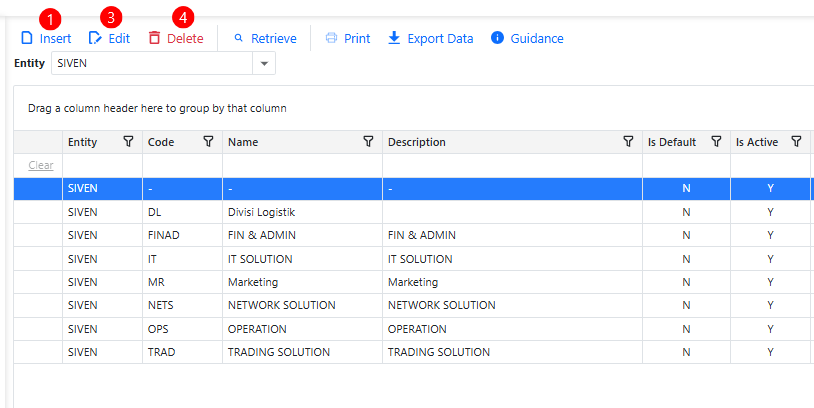
Task: Sort by the Description column header
Action: [x=417, y=142]
